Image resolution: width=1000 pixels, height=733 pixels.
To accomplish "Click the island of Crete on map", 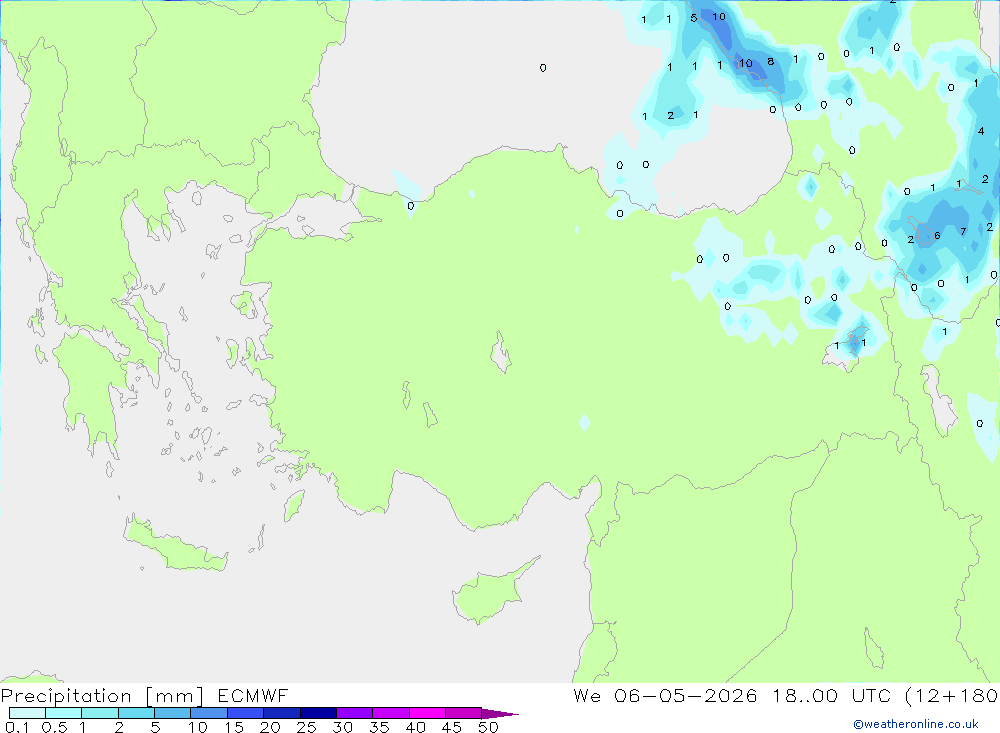I will tap(175, 545).
